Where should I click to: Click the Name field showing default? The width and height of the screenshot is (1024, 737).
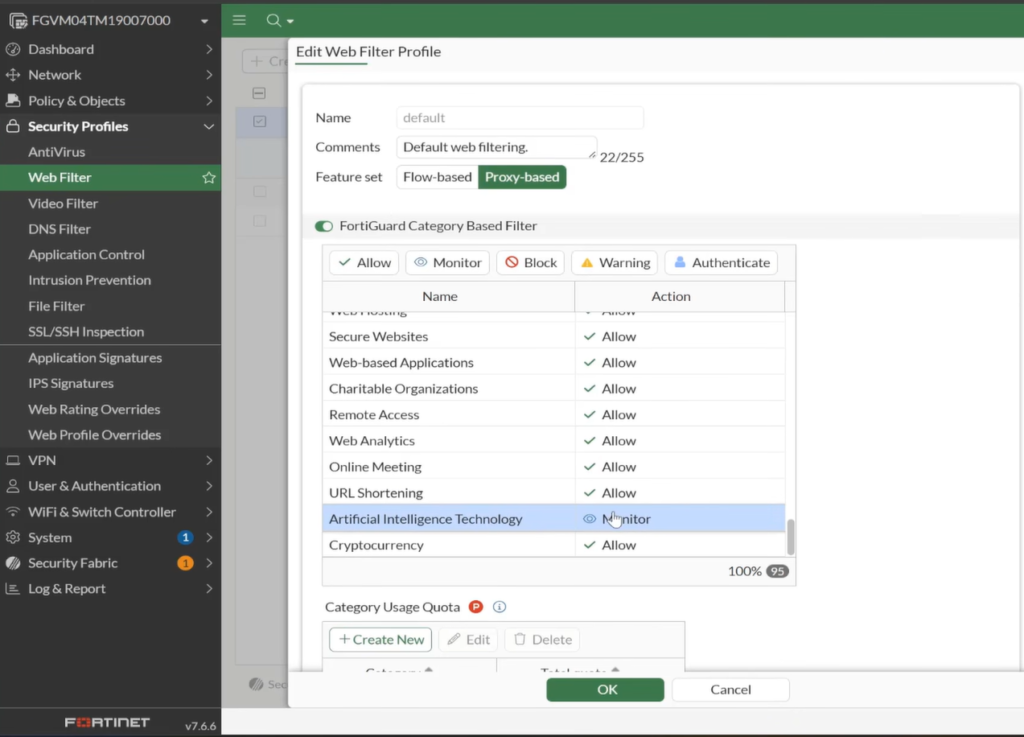tap(520, 118)
